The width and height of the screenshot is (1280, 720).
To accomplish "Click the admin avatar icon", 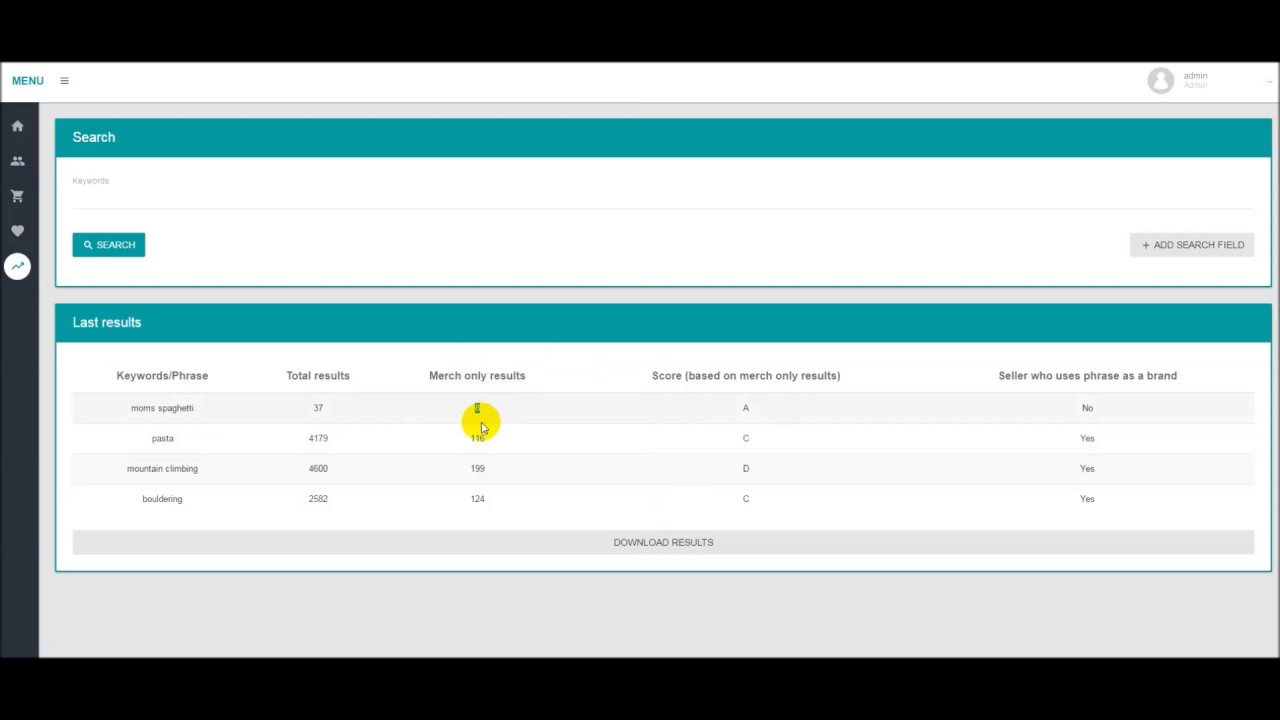I will coord(1160,81).
